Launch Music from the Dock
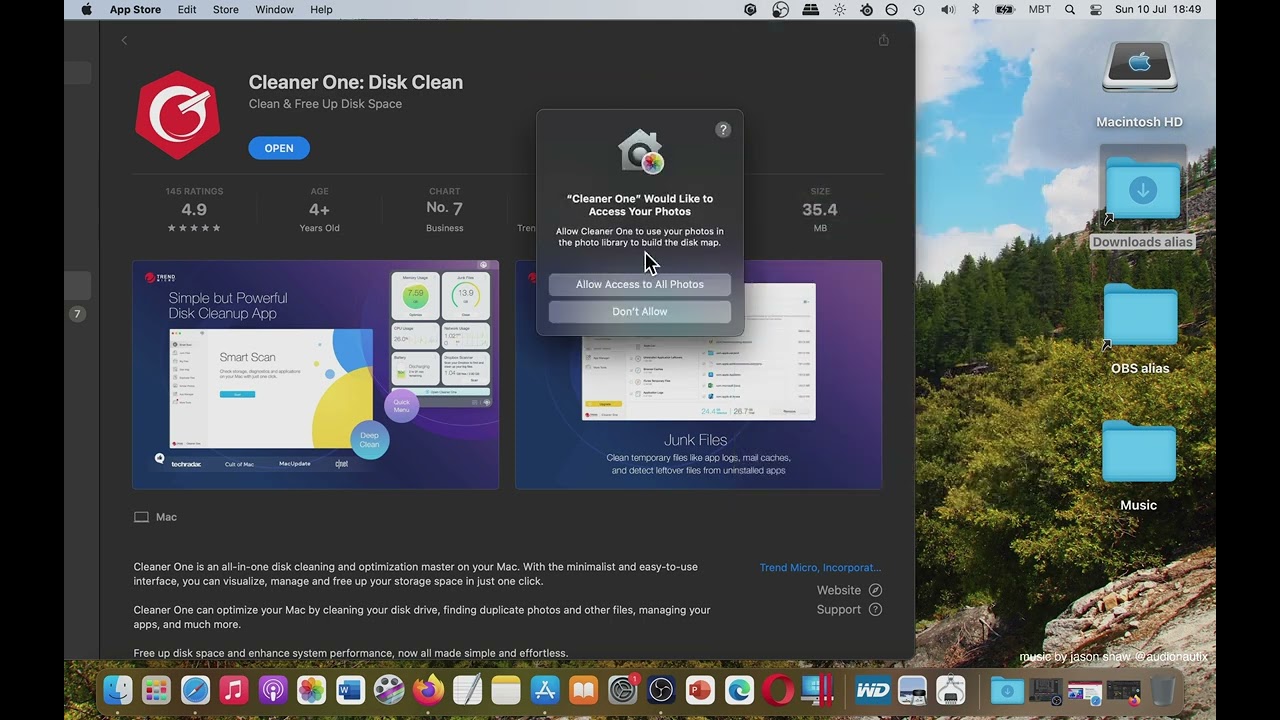Viewport: 1280px width, 720px height. pos(234,690)
